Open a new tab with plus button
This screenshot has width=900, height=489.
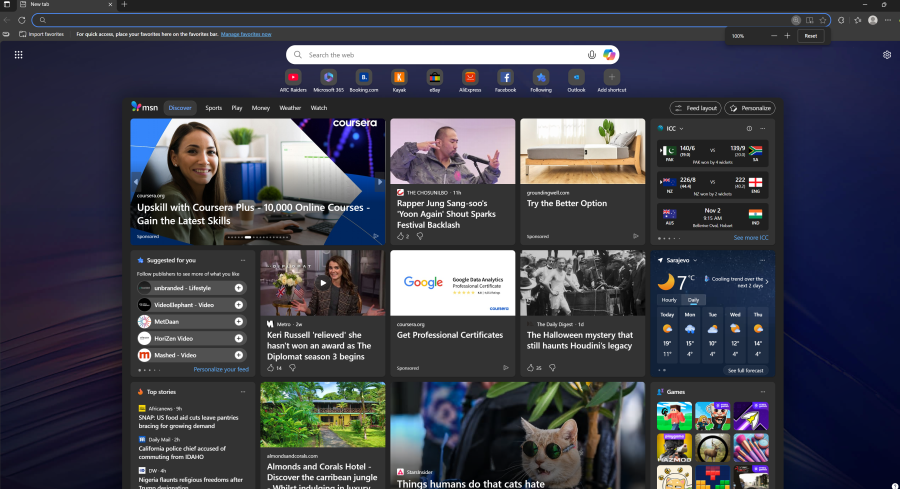coord(124,4)
